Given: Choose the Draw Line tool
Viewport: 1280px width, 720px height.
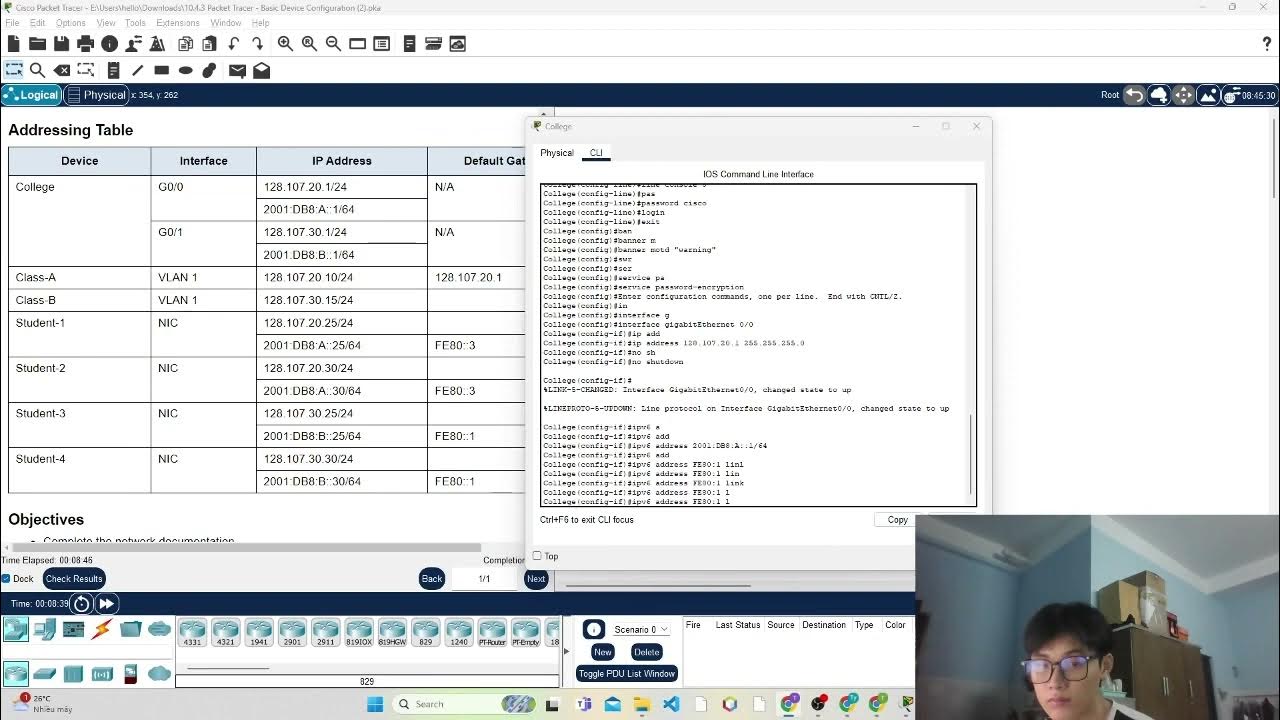Looking at the screenshot, I should tap(137, 70).
